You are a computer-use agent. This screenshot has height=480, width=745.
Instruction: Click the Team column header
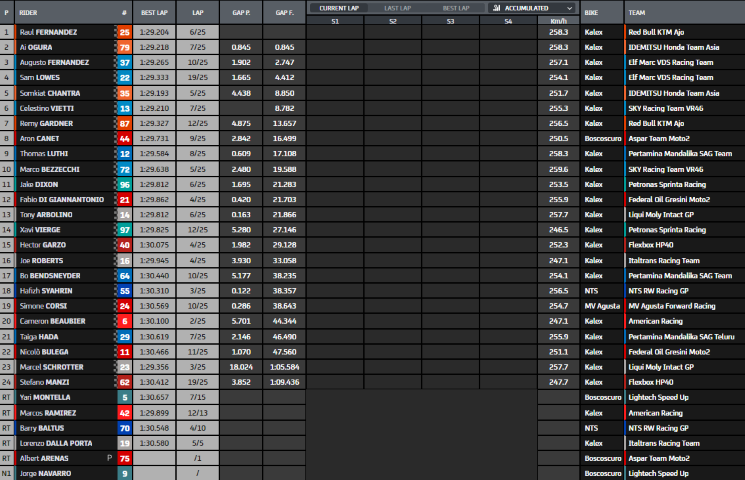pyautogui.click(x=637, y=14)
